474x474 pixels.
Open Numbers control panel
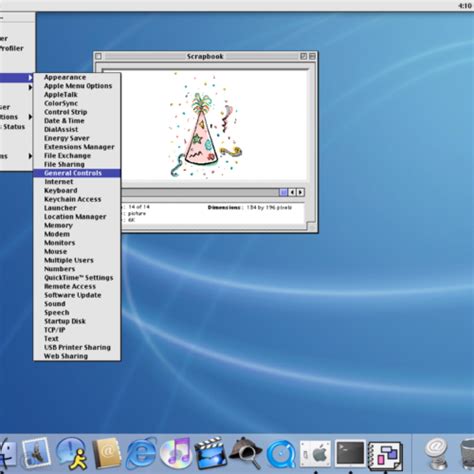77,269
